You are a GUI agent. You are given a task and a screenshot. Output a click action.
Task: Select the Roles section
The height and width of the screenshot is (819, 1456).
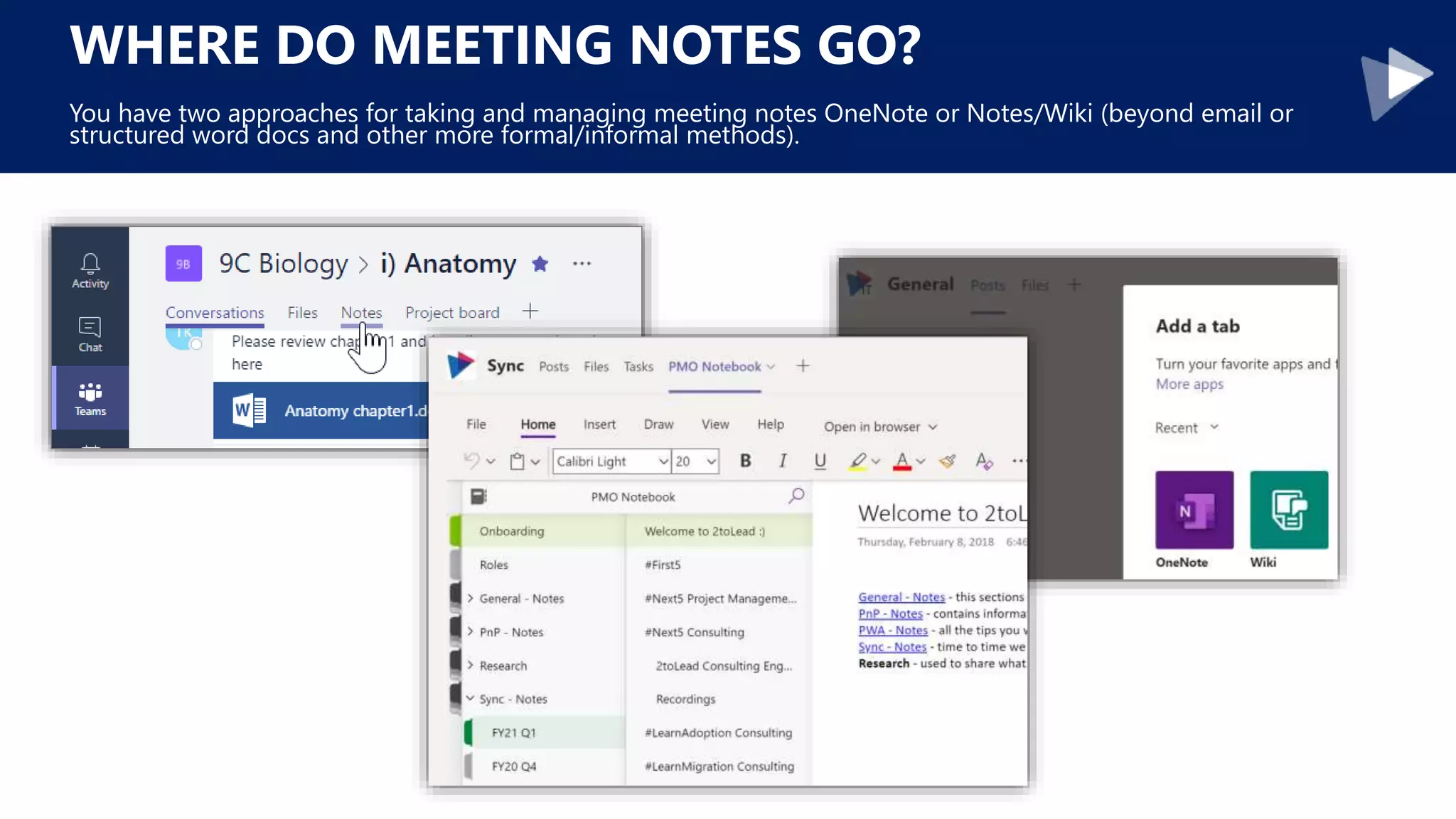[538, 564]
